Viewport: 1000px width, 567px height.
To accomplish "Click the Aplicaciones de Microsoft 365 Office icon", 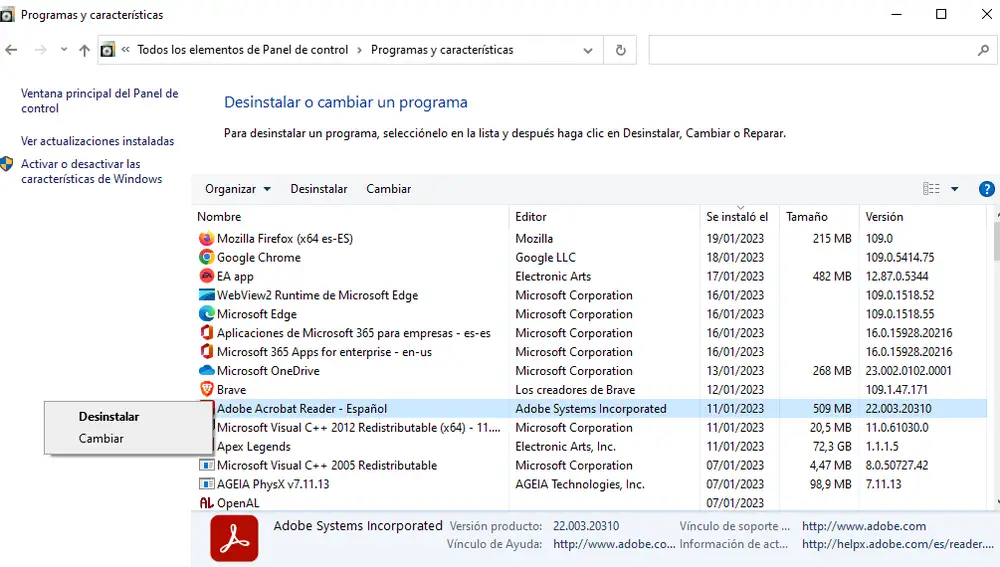I will tap(206, 332).
